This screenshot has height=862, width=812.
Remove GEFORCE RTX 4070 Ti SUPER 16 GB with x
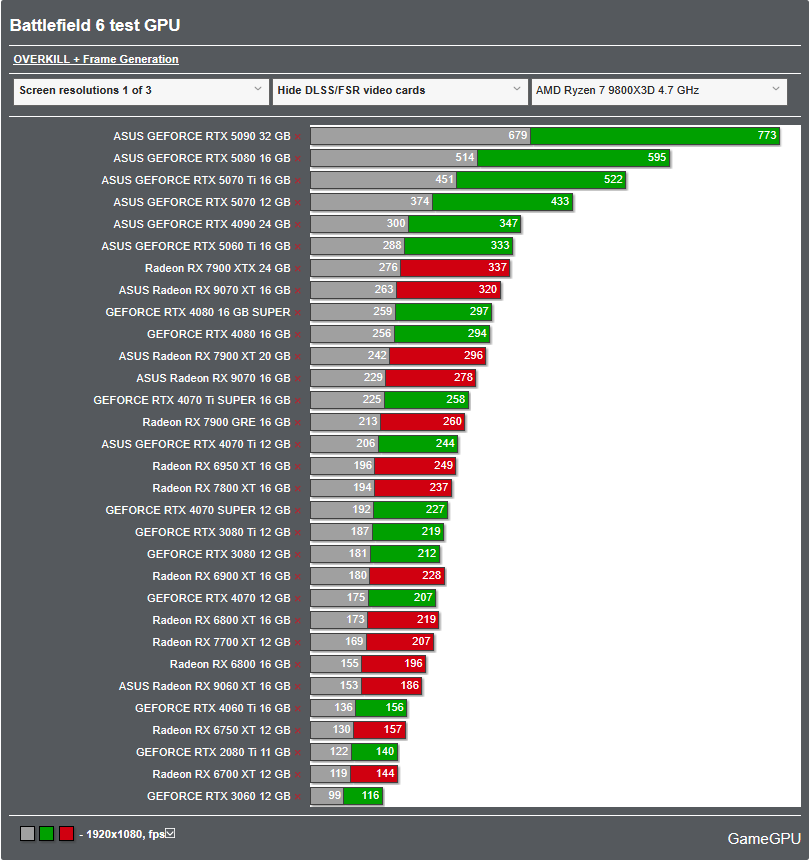297,401
